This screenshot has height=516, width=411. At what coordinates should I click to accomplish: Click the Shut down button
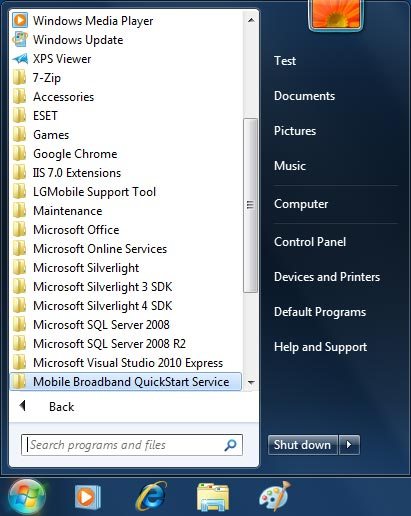pyautogui.click(x=303, y=445)
